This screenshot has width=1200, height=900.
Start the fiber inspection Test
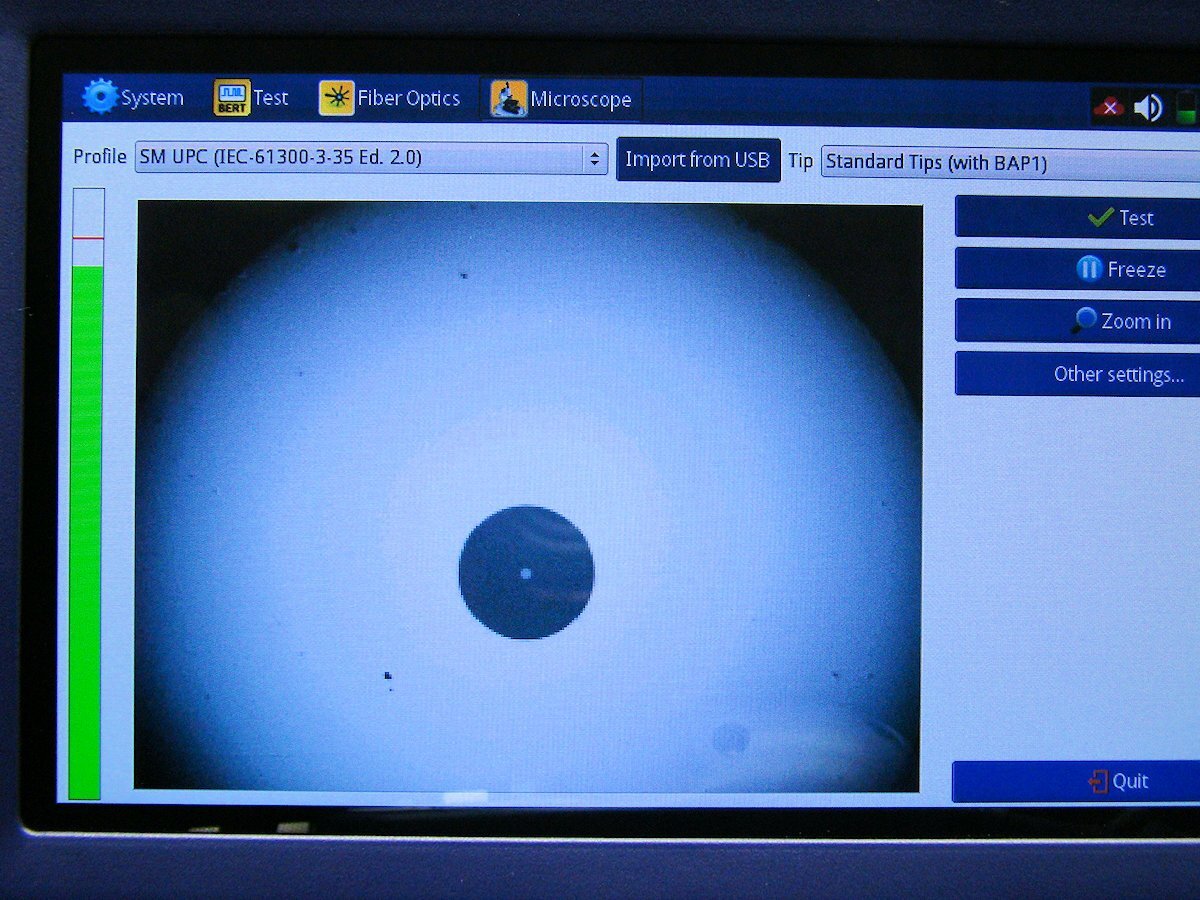tap(1077, 217)
